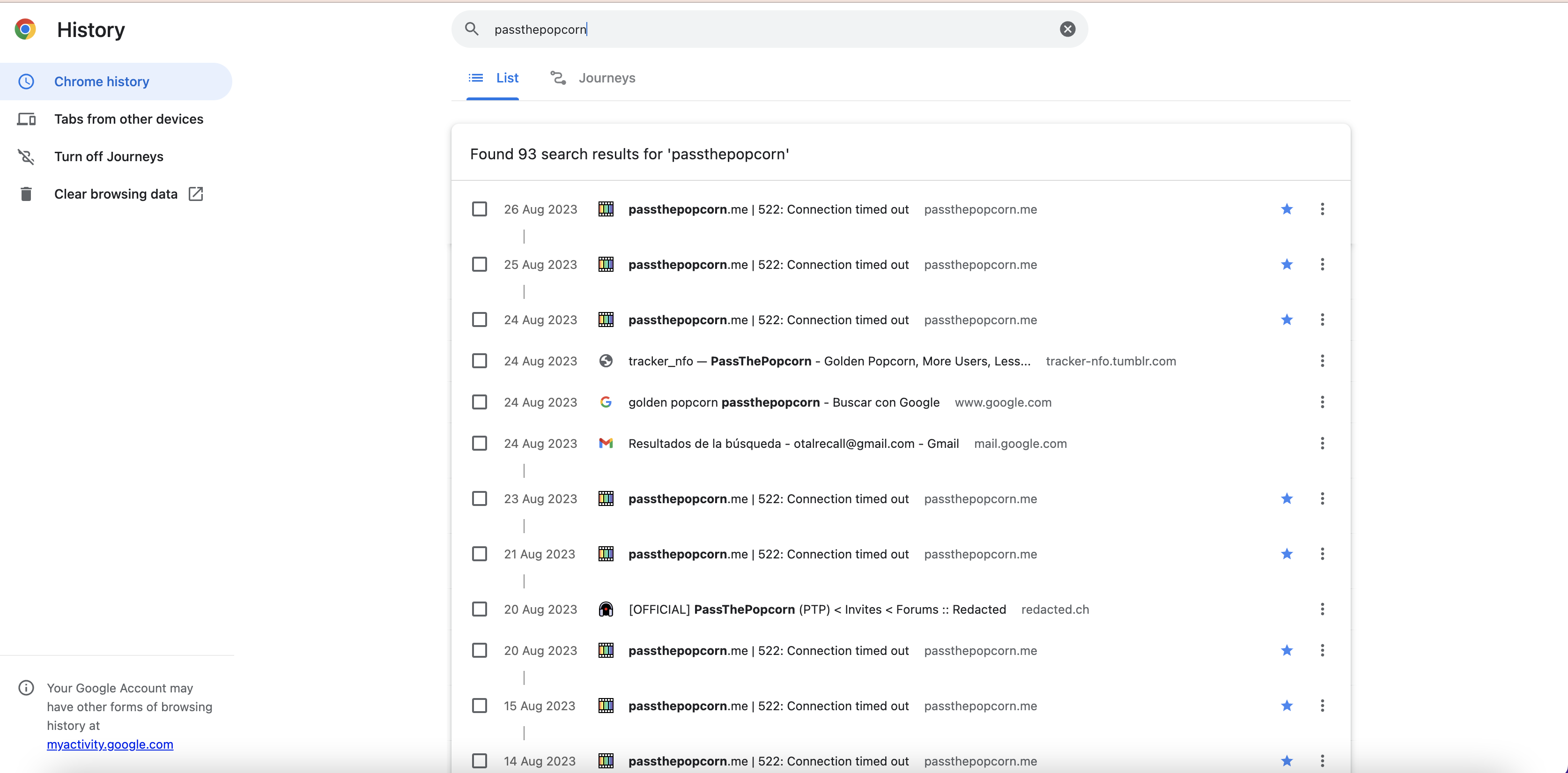Click the search magnifier icon
Image resolution: width=1568 pixels, height=773 pixels.
[x=472, y=29]
